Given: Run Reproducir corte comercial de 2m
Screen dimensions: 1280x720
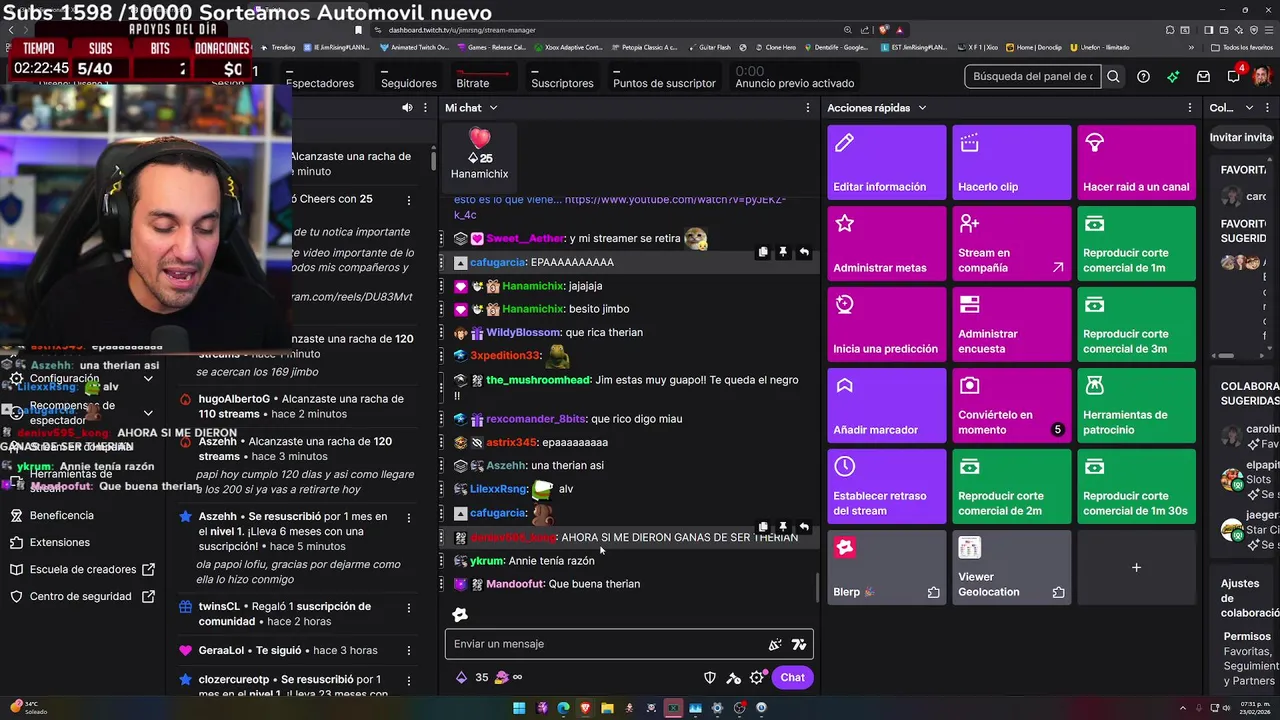Looking at the screenshot, I should tap(1011, 486).
